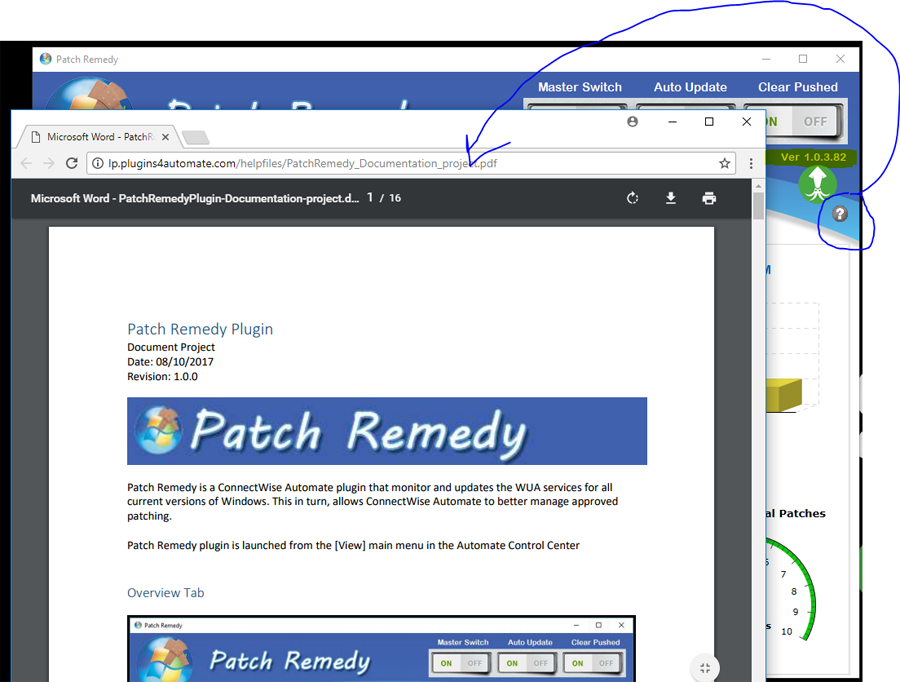Rotate the PDF document clockwise
Viewport: 900px width, 682px height.
click(632, 198)
